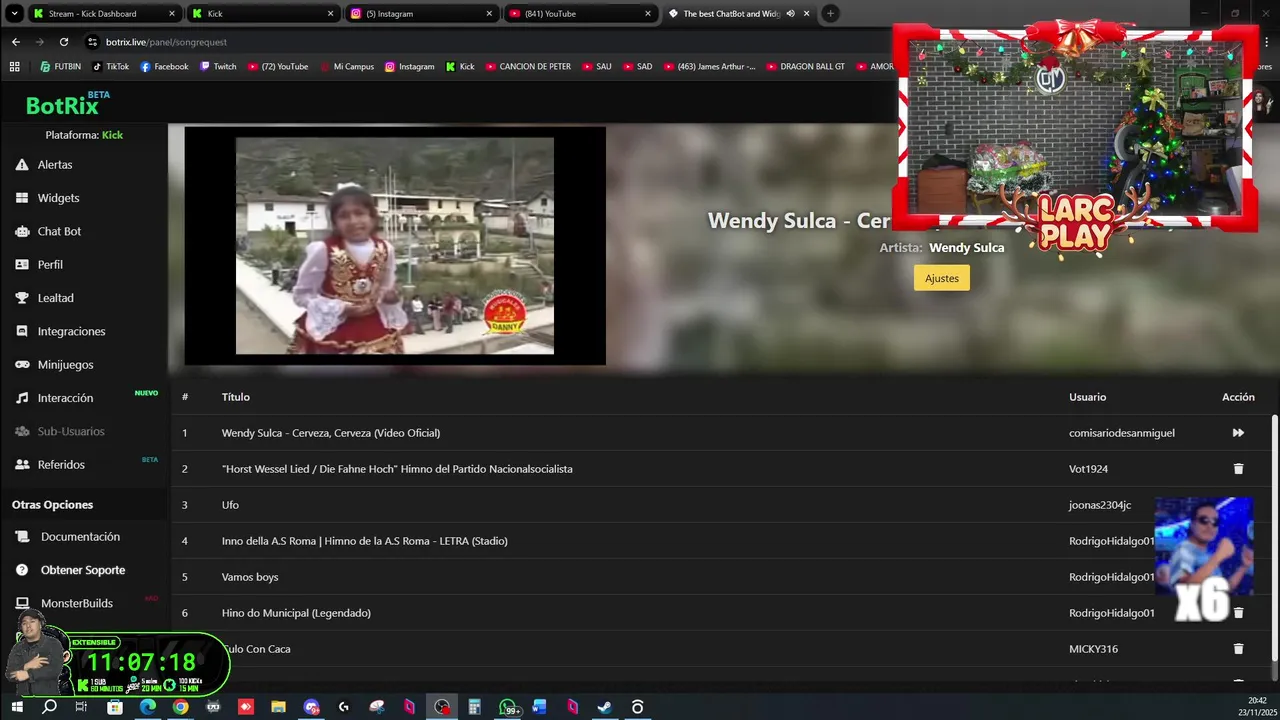Click the Título column header
Screen dimensions: 1280x720
point(236,397)
